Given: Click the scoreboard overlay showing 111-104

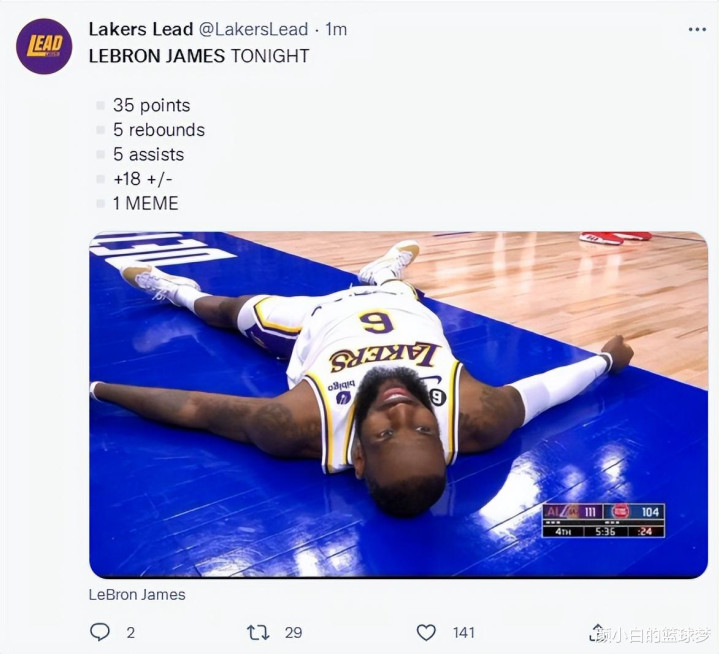Looking at the screenshot, I should 603,521.
